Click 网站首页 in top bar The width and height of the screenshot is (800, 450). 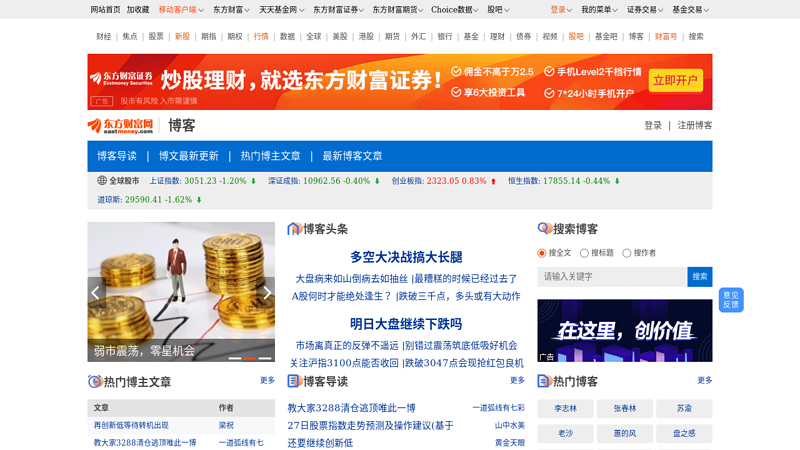[106, 10]
